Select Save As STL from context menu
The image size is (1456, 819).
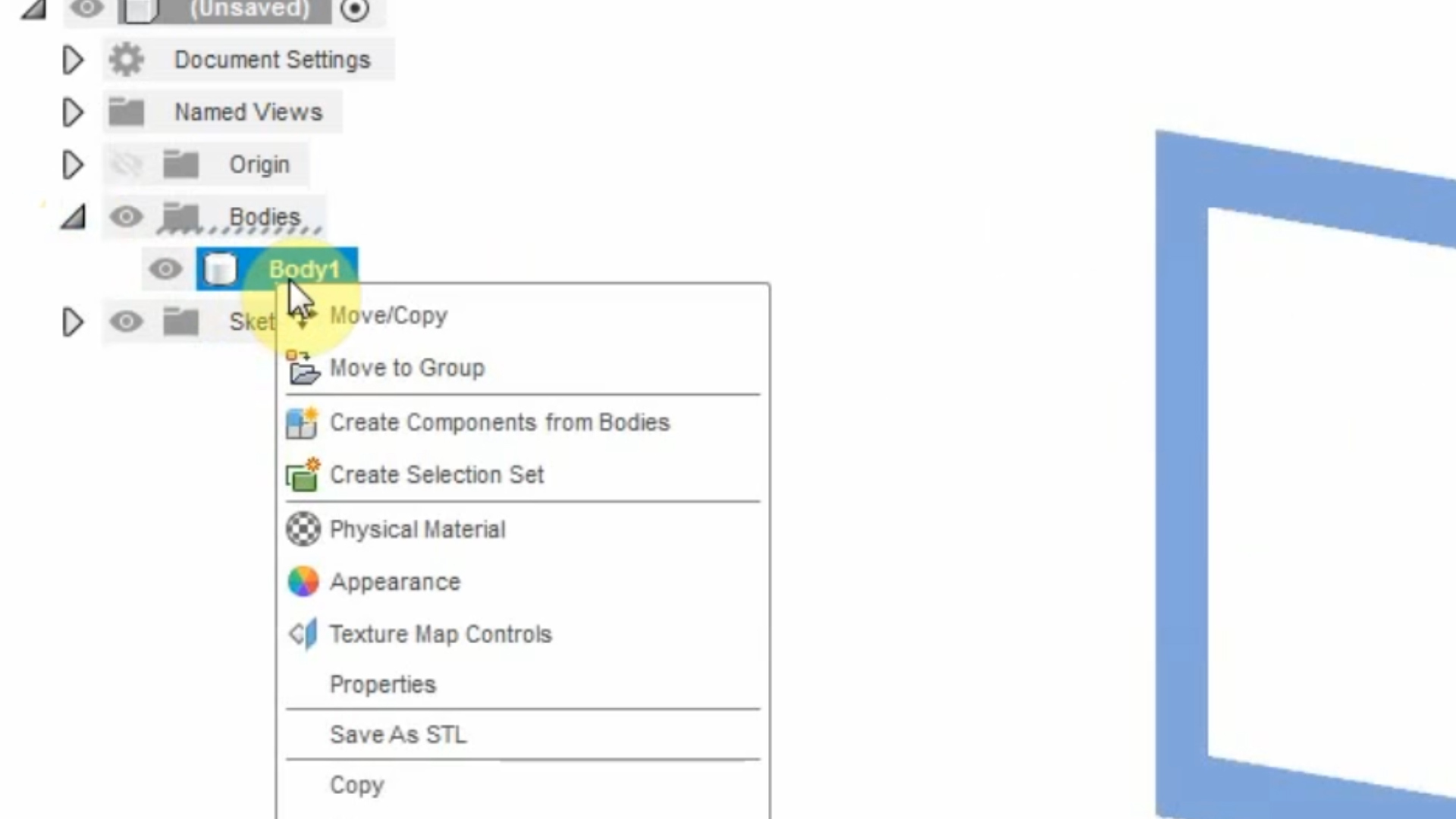398,734
